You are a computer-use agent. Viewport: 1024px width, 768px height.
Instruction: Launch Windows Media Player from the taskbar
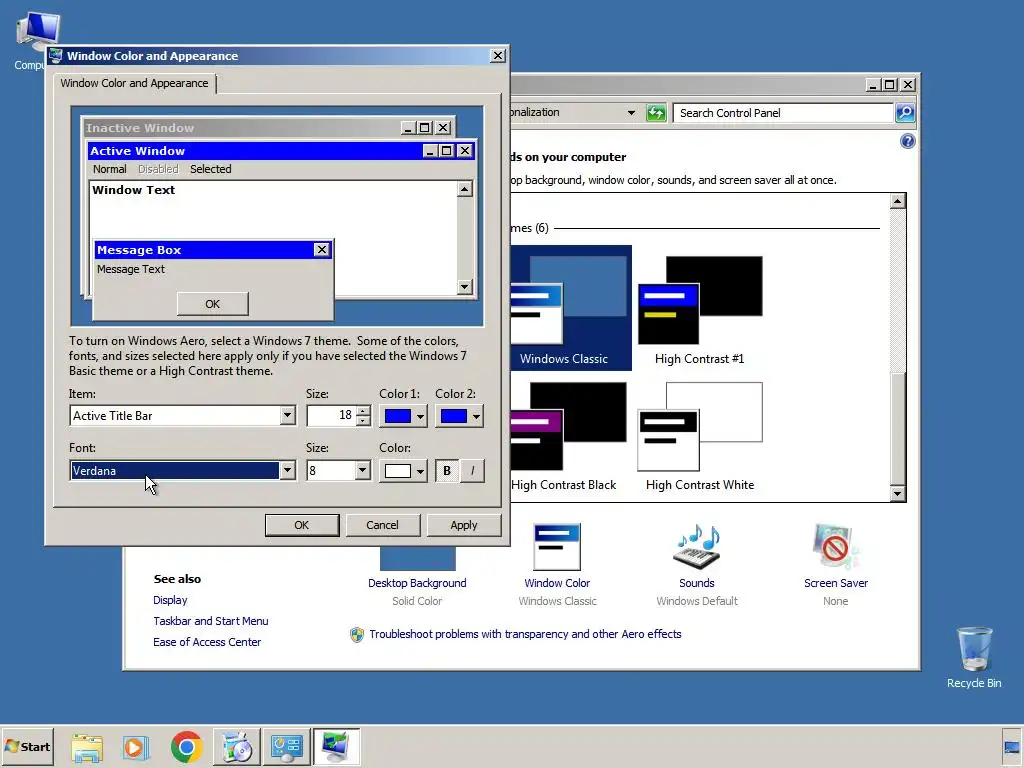click(136, 747)
